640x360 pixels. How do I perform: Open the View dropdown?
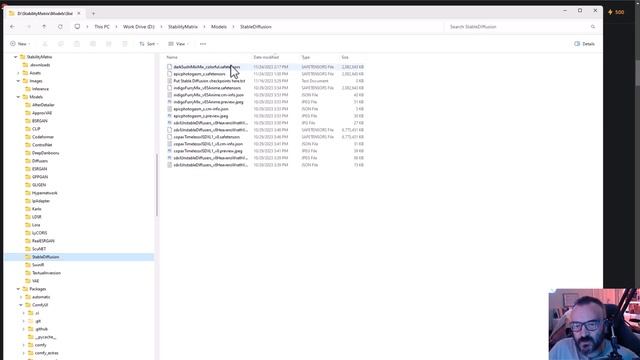click(x=178, y=44)
